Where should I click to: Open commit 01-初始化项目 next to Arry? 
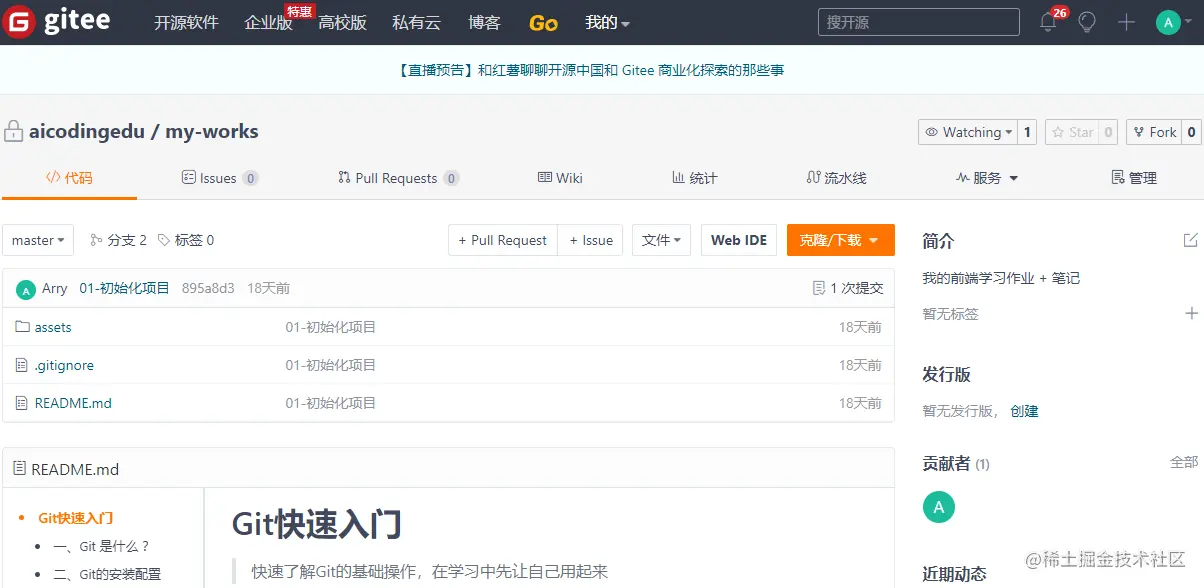click(x=125, y=288)
